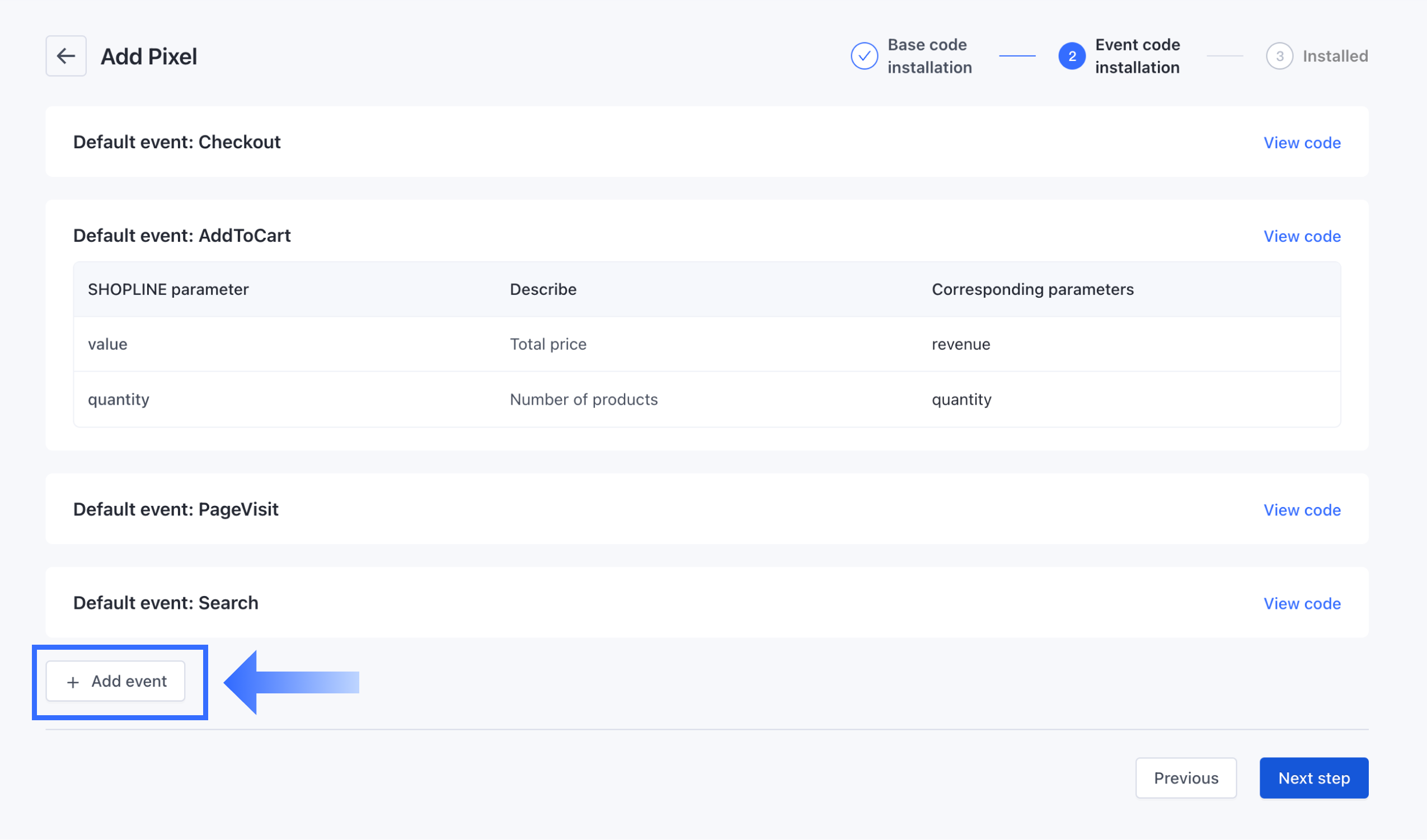
Task: View code for the AddToCart event
Action: tap(1301, 236)
